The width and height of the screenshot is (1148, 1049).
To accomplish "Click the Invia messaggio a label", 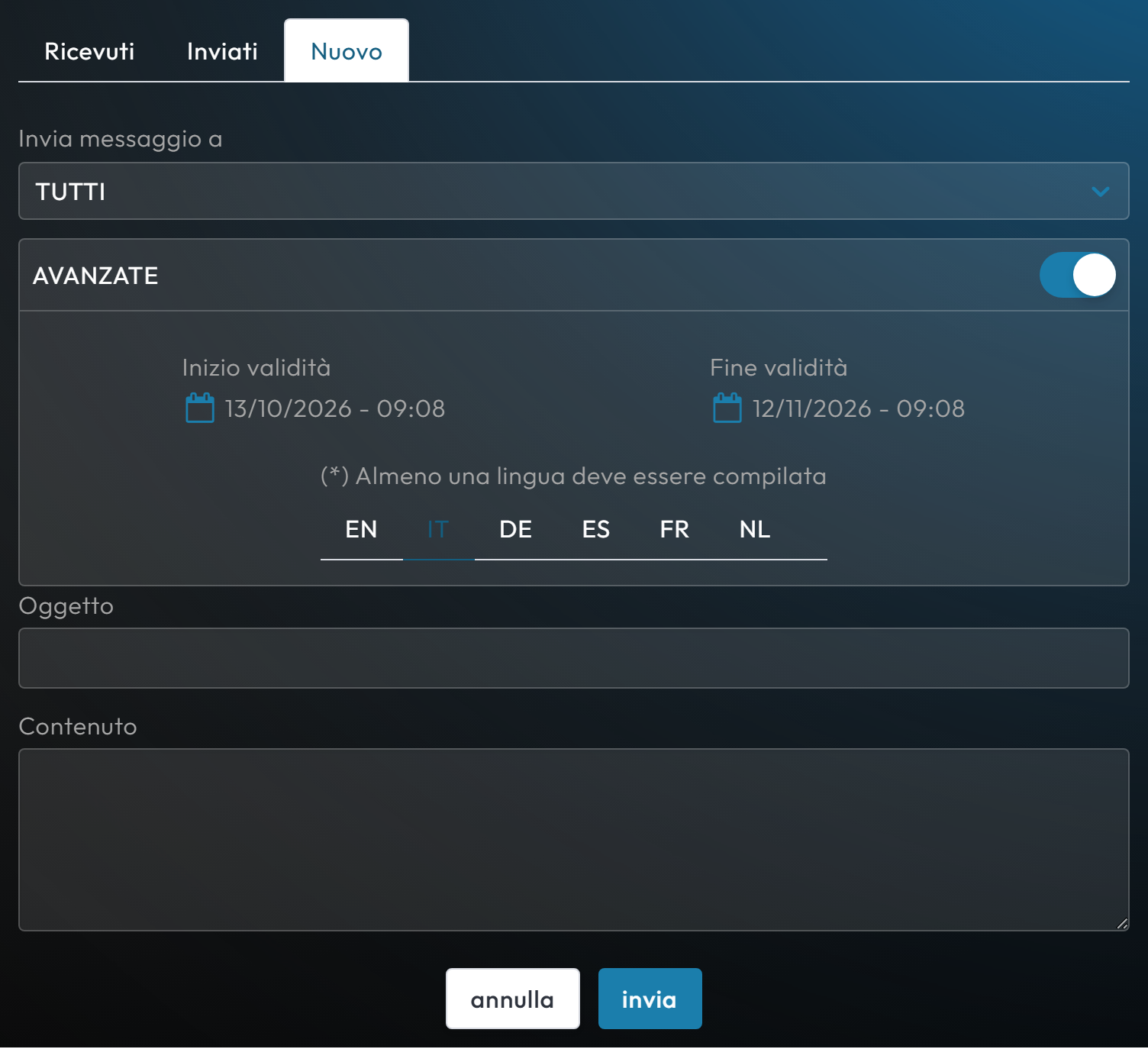I will 121,139.
